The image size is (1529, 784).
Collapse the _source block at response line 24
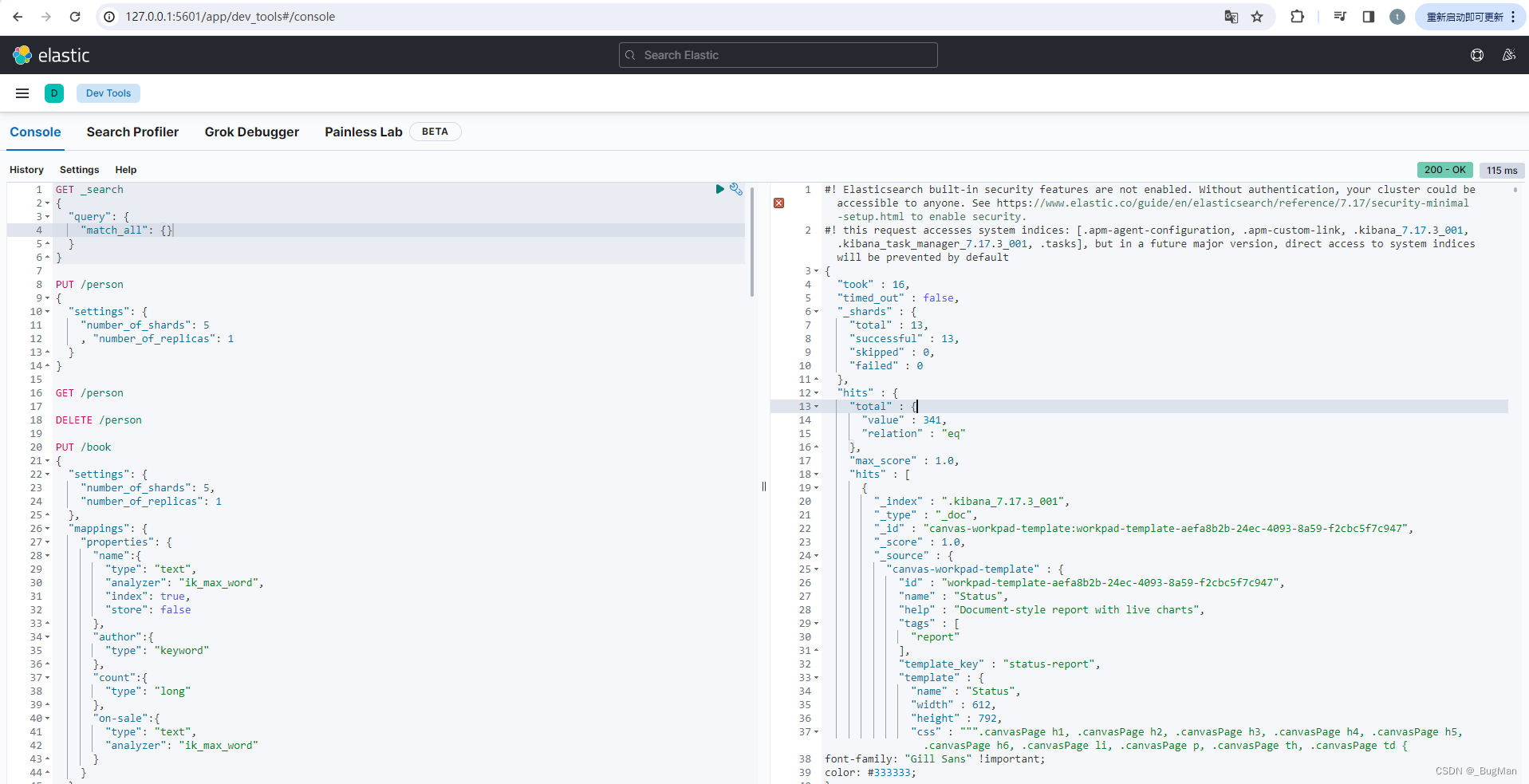pyautogui.click(x=816, y=556)
